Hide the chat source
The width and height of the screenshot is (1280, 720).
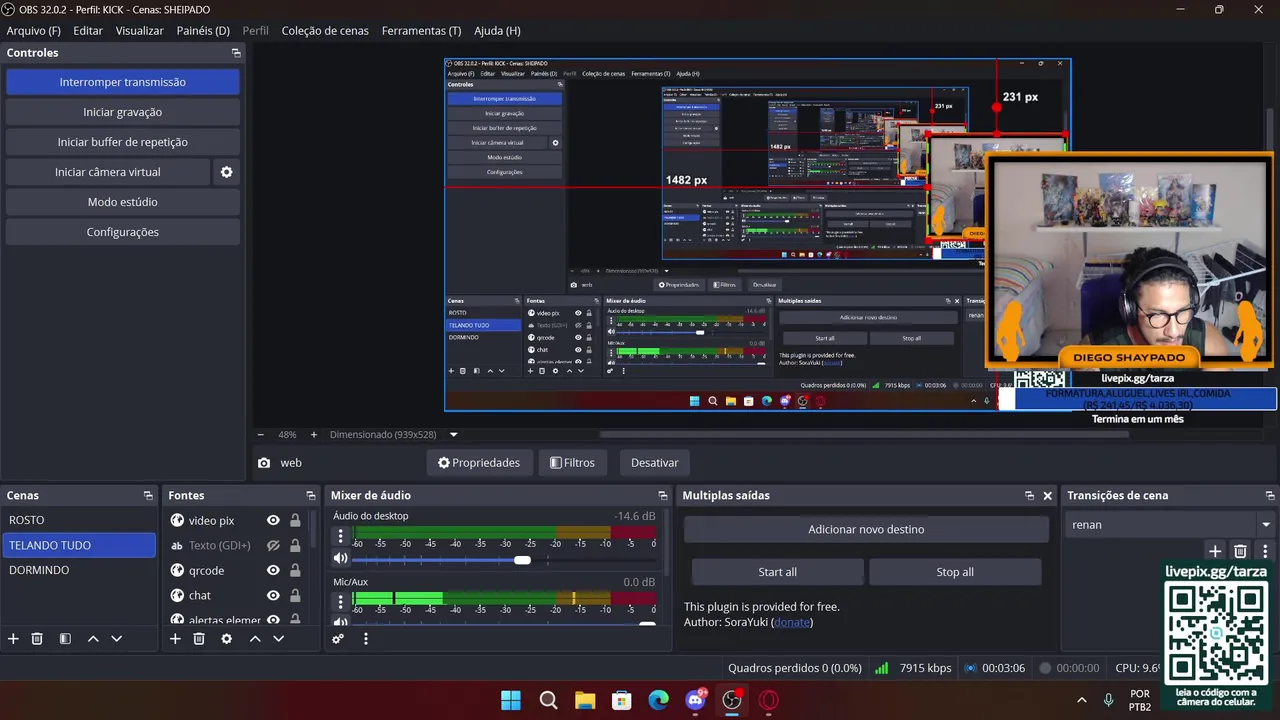click(273, 595)
